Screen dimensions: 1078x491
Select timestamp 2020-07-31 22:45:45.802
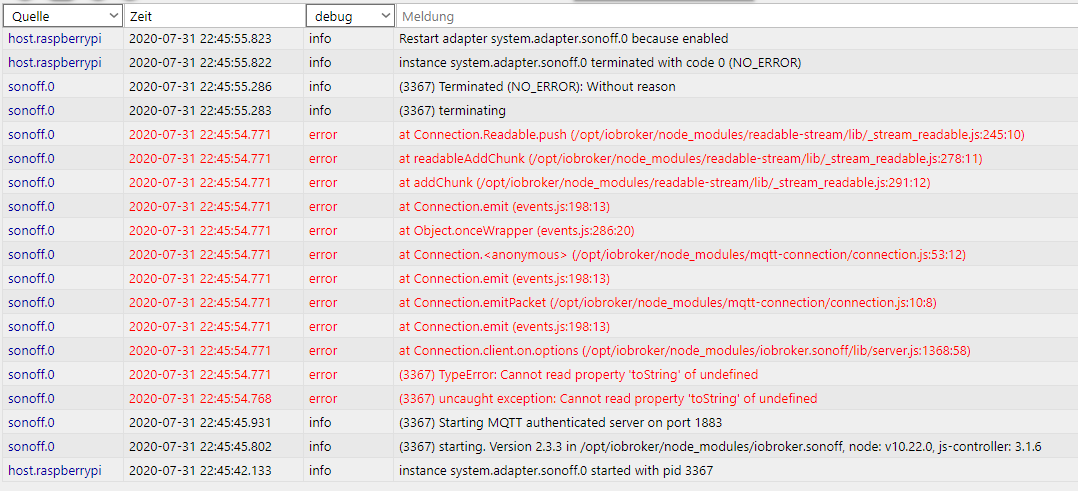(200, 447)
